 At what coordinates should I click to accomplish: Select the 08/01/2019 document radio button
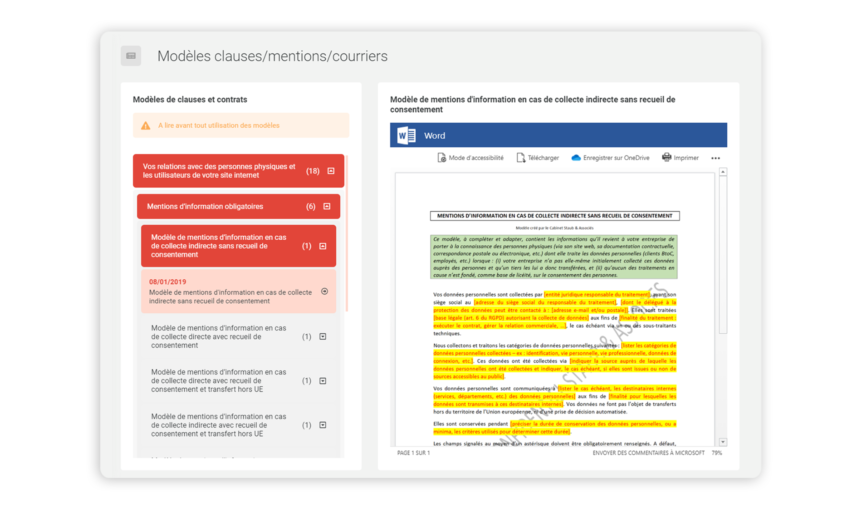point(324,291)
